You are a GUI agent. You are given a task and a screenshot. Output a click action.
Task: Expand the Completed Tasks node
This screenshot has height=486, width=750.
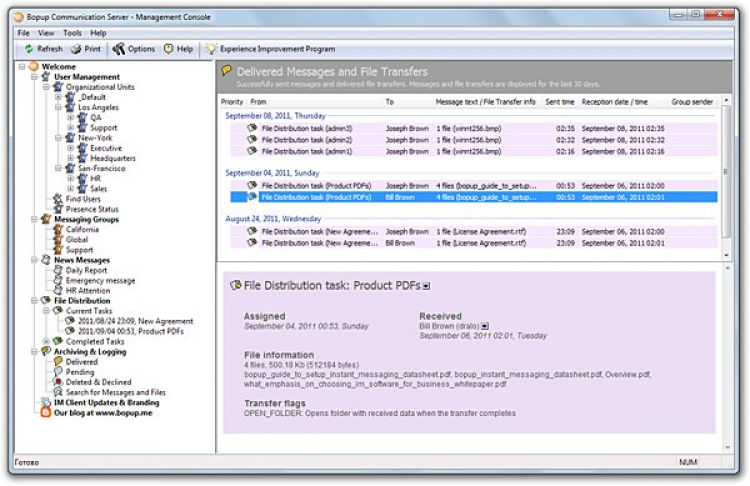coord(46,341)
